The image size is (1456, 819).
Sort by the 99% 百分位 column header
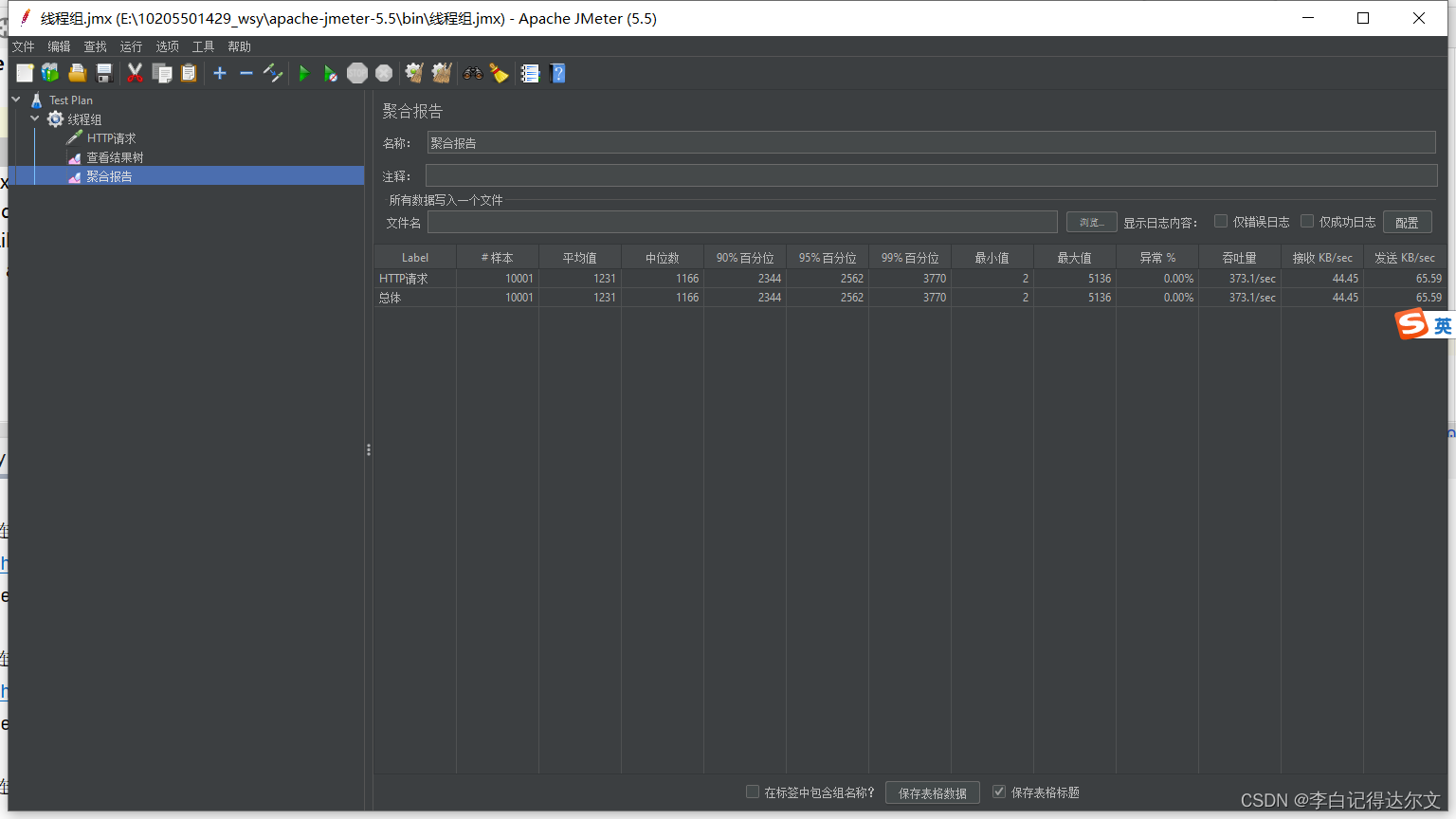pyautogui.click(x=910, y=257)
